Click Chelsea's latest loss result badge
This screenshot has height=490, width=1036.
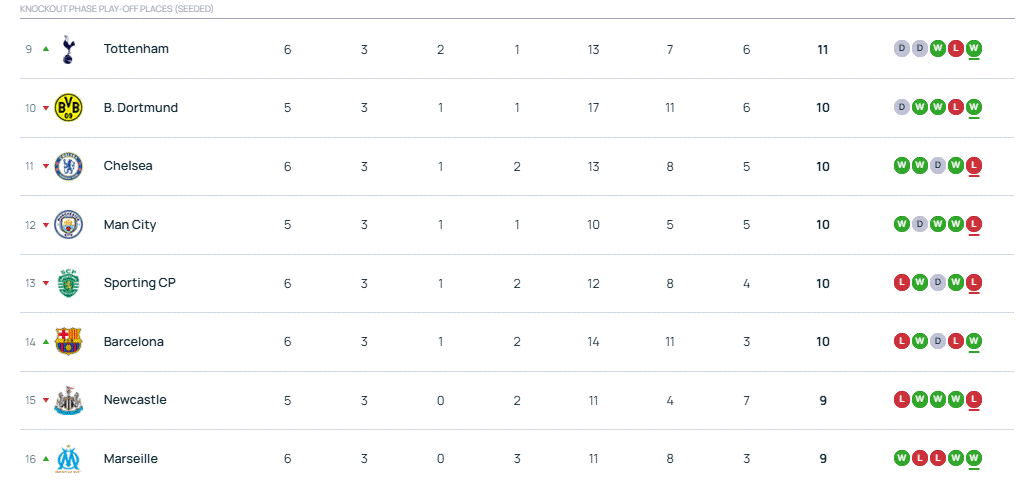[974, 165]
